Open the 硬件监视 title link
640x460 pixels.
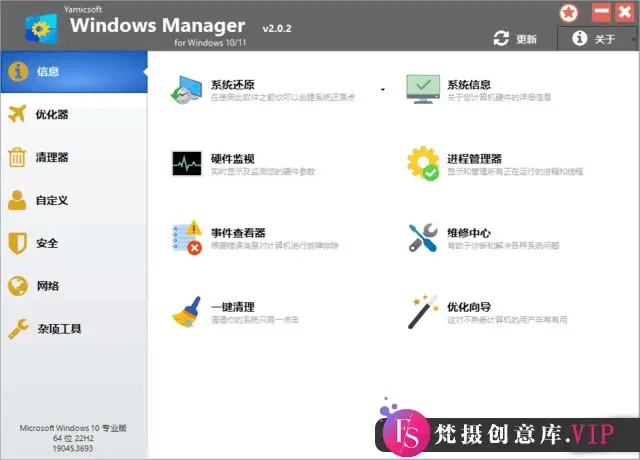[233, 158]
